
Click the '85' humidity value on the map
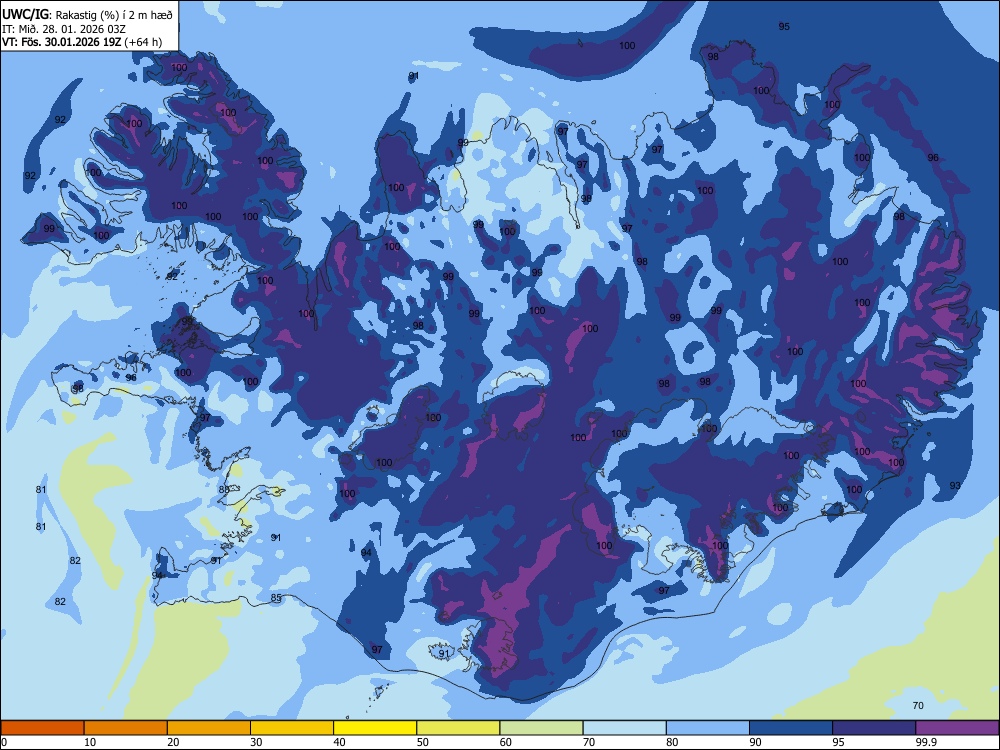pyautogui.click(x=276, y=598)
